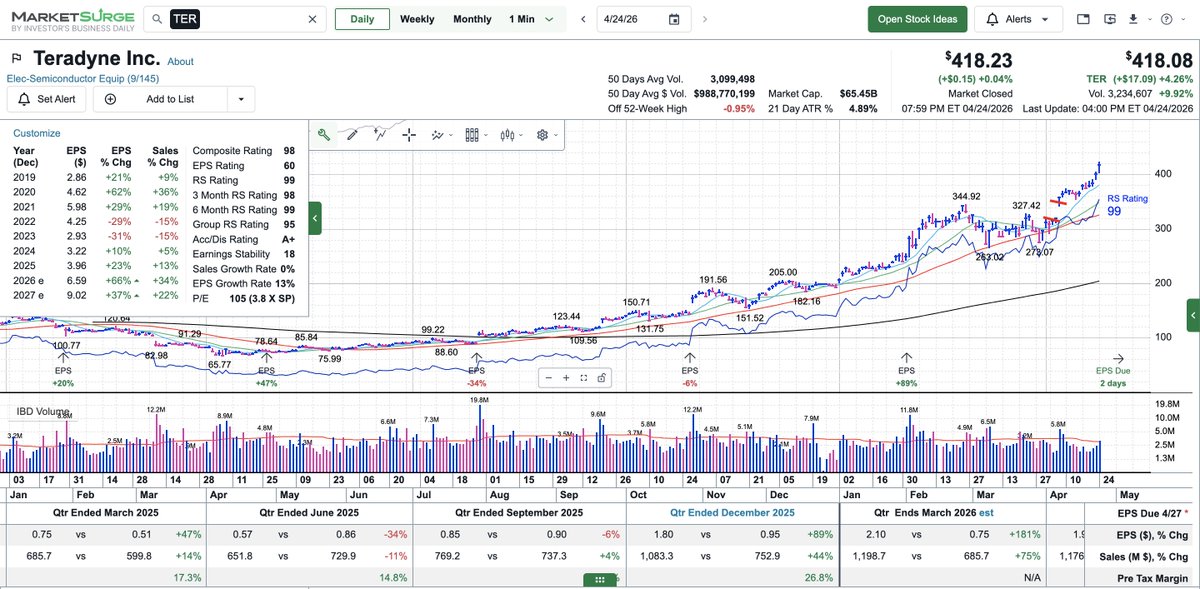Open the chart settings gear dropdown
The width and height of the screenshot is (1200, 589).
(547, 135)
